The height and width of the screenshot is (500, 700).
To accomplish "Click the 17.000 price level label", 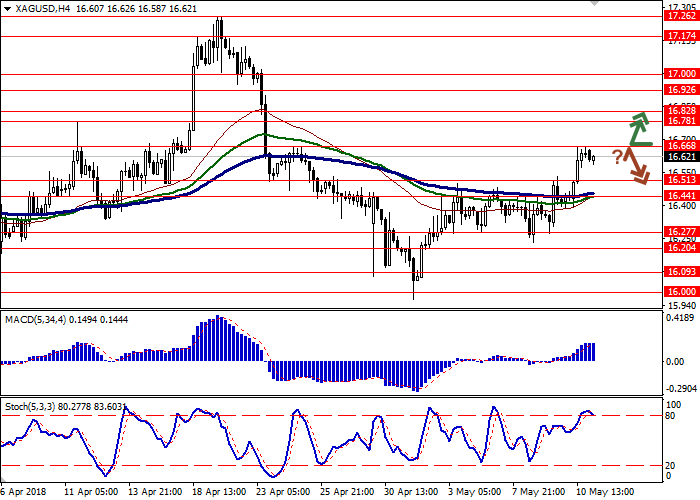I will pyautogui.click(x=681, y=73).
